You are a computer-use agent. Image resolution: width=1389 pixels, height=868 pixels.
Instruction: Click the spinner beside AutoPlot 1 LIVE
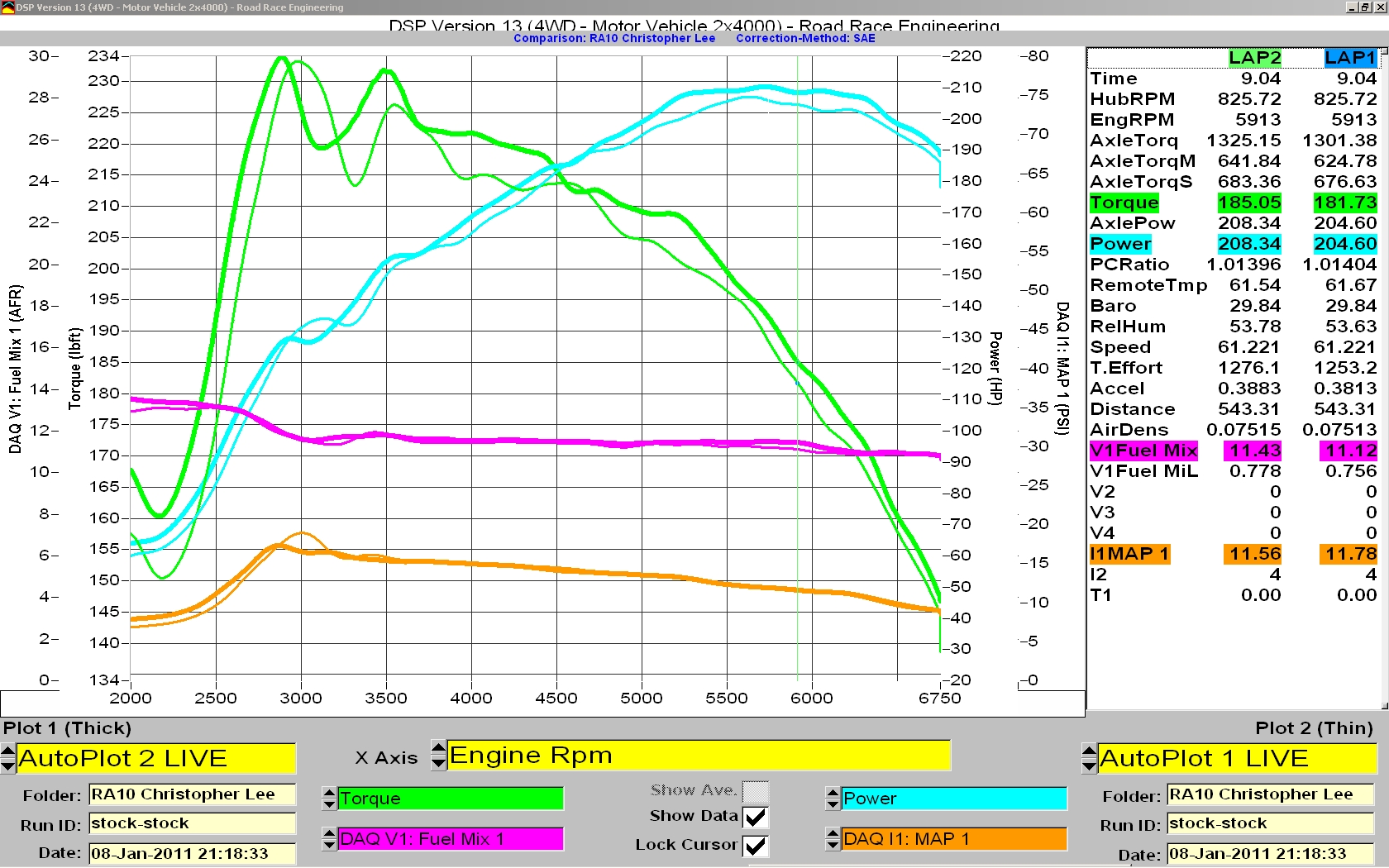coord(1089,758)
